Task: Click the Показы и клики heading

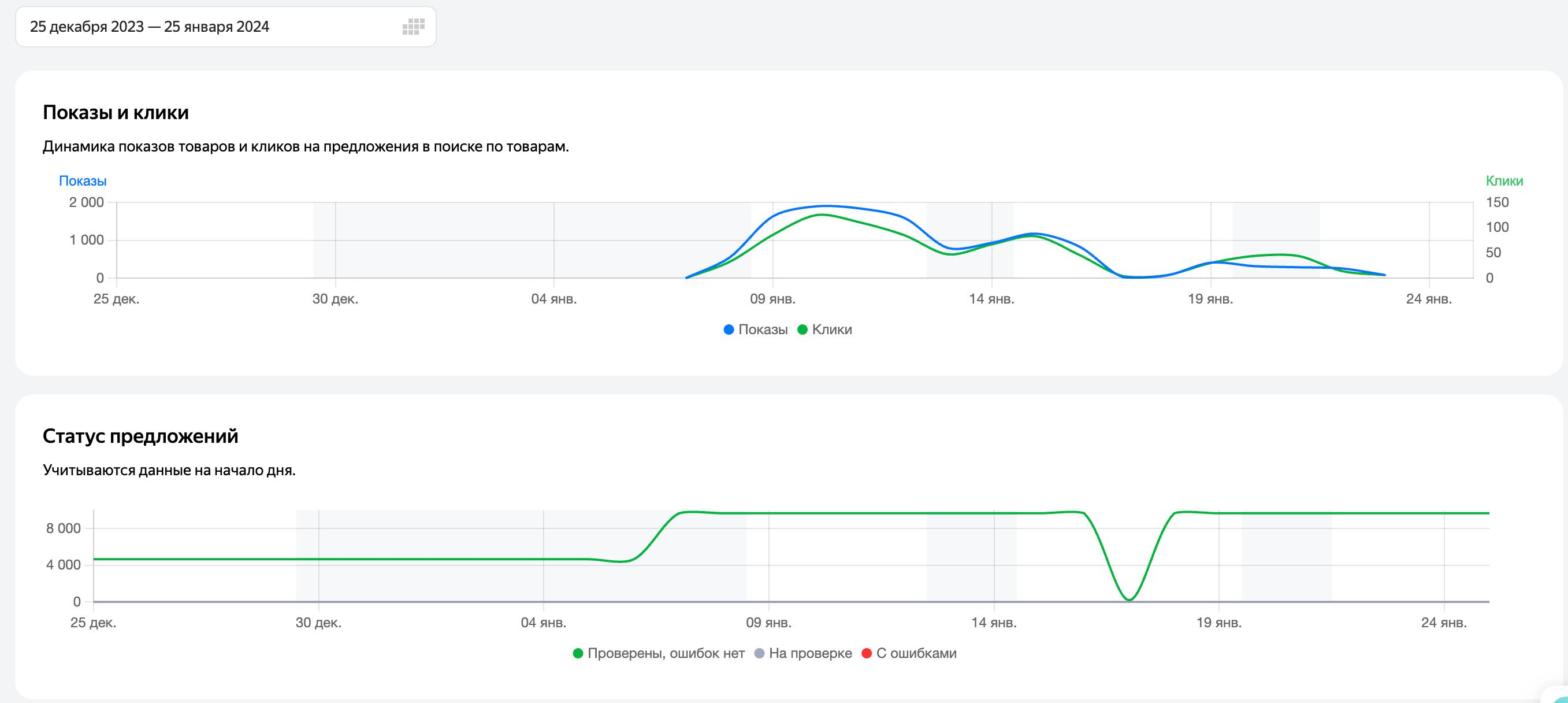Action: pyautogui.click(x=116, y=113)
